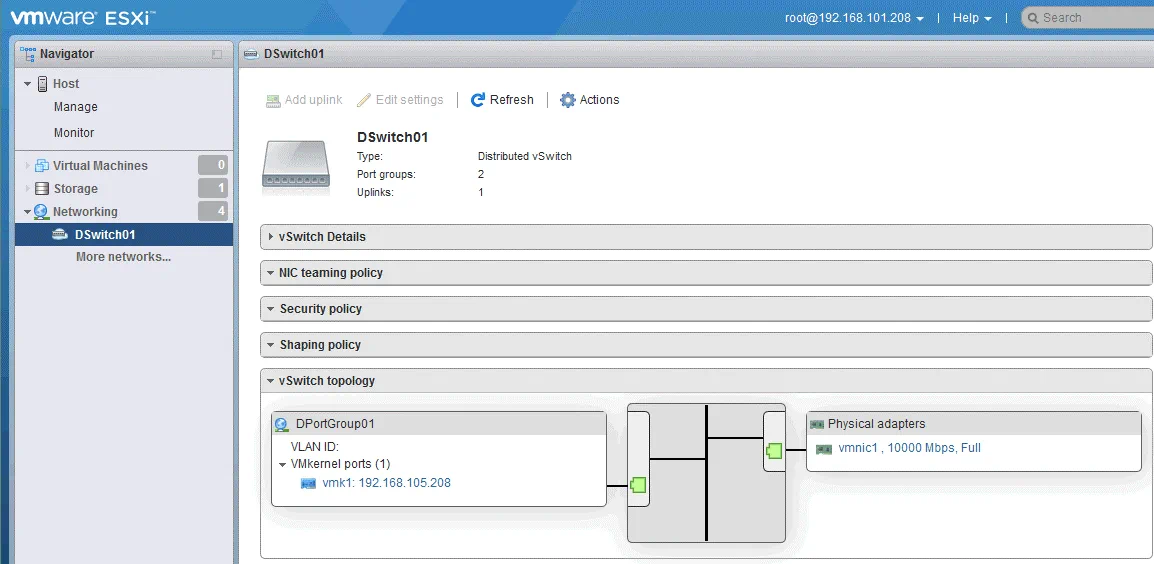Select Storage in the Navigator tree
1154x564 pixels.
(75, 189)
